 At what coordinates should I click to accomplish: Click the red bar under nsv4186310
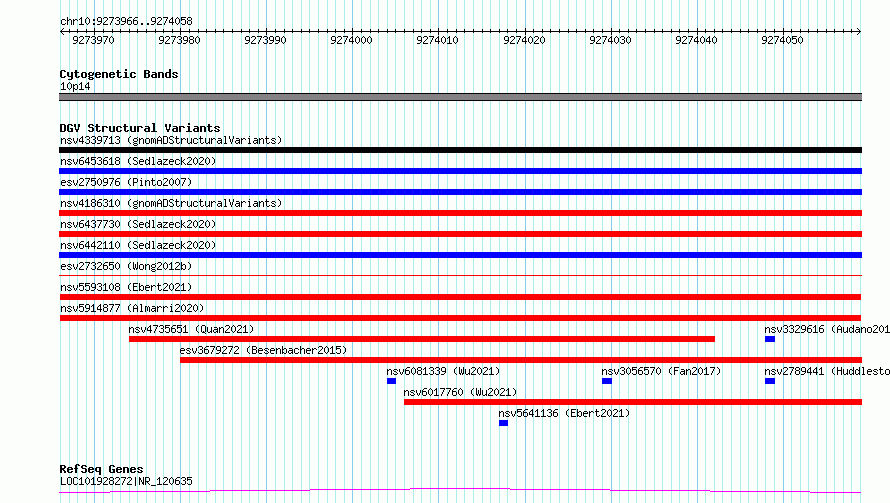[x=460, y=213]
